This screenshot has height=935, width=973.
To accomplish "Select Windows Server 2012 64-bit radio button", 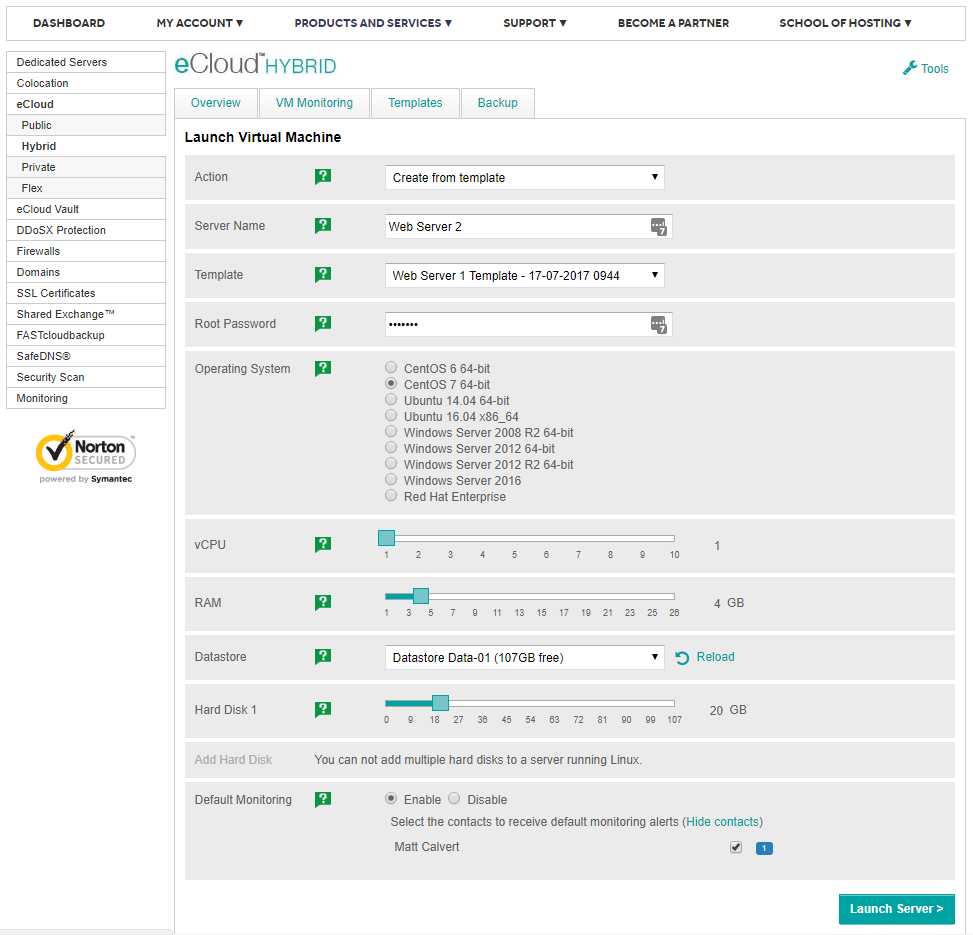I will tap(391, 447).
